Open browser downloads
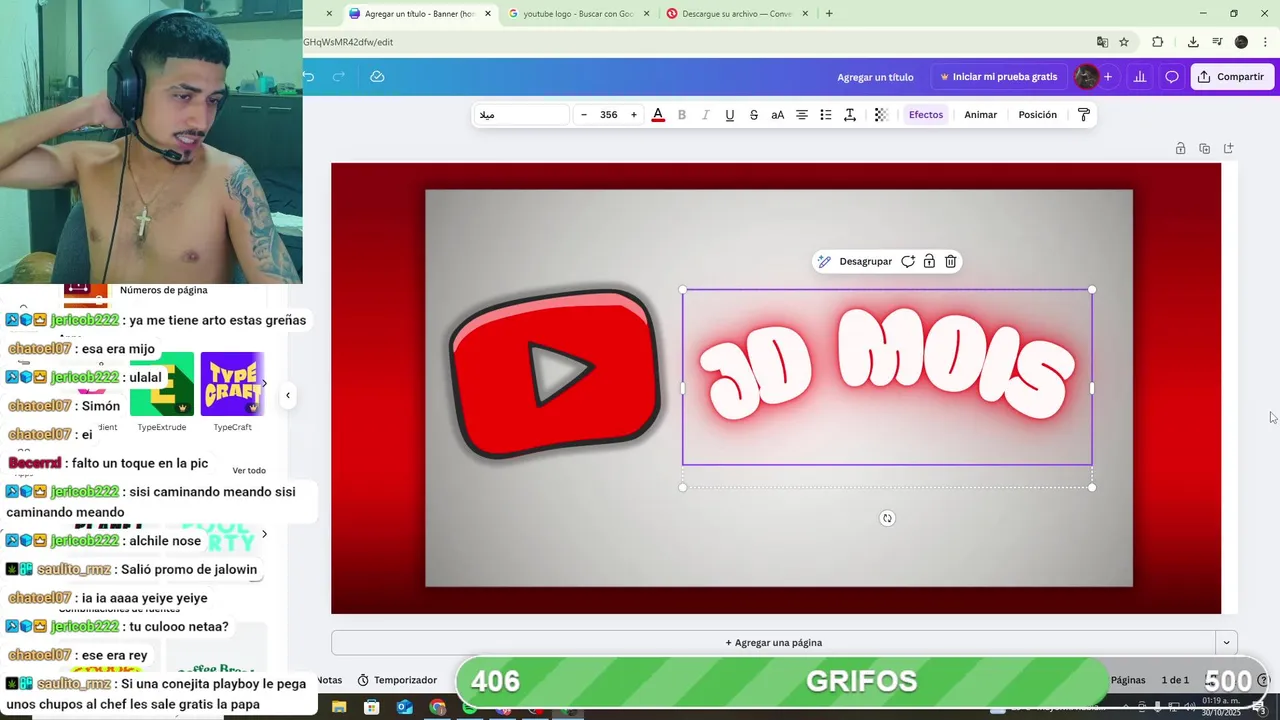This screenshot has height=720, width=1280. tap(1193, 42)
